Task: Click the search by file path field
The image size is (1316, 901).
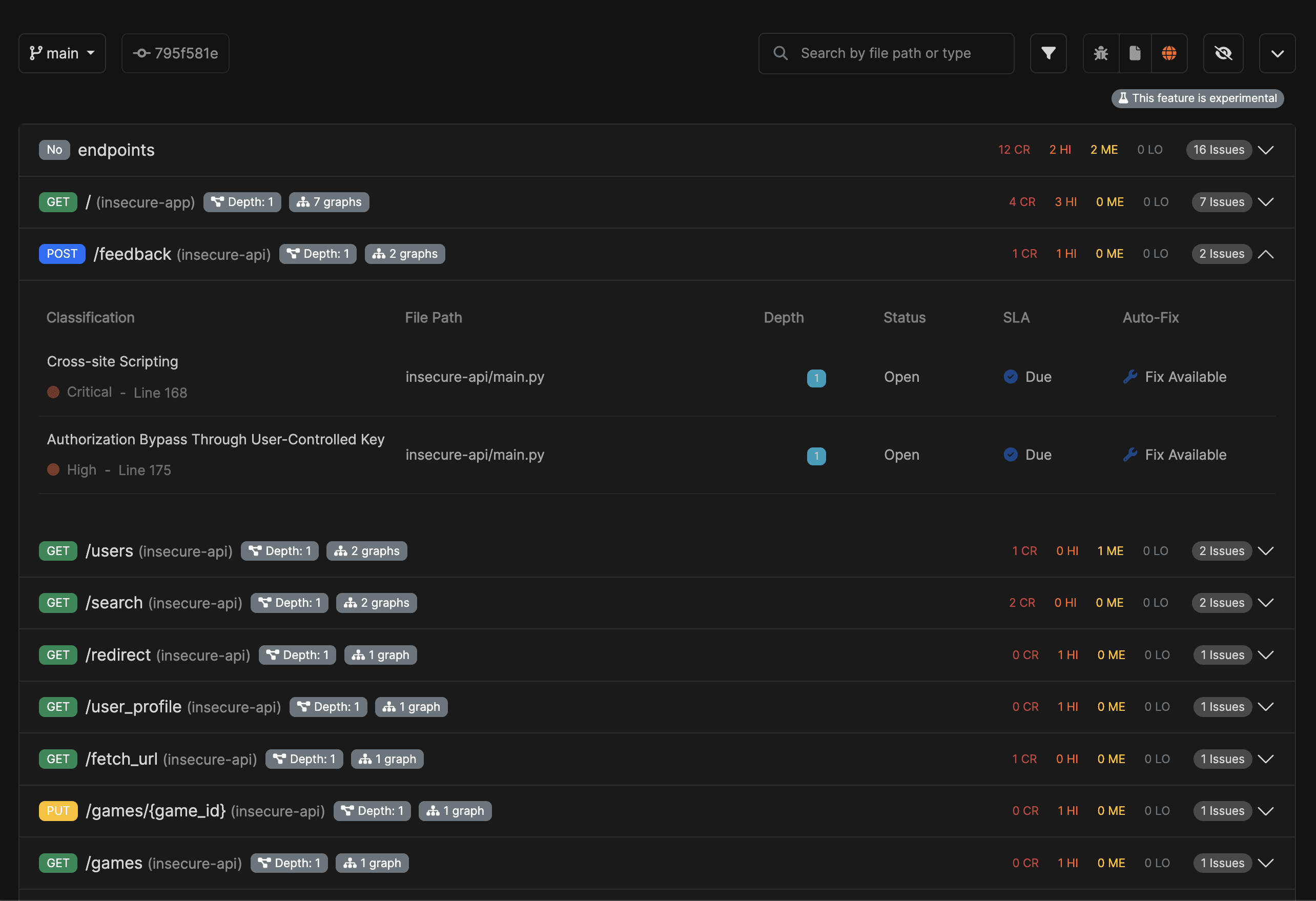Action: click(x=886, y=53)
